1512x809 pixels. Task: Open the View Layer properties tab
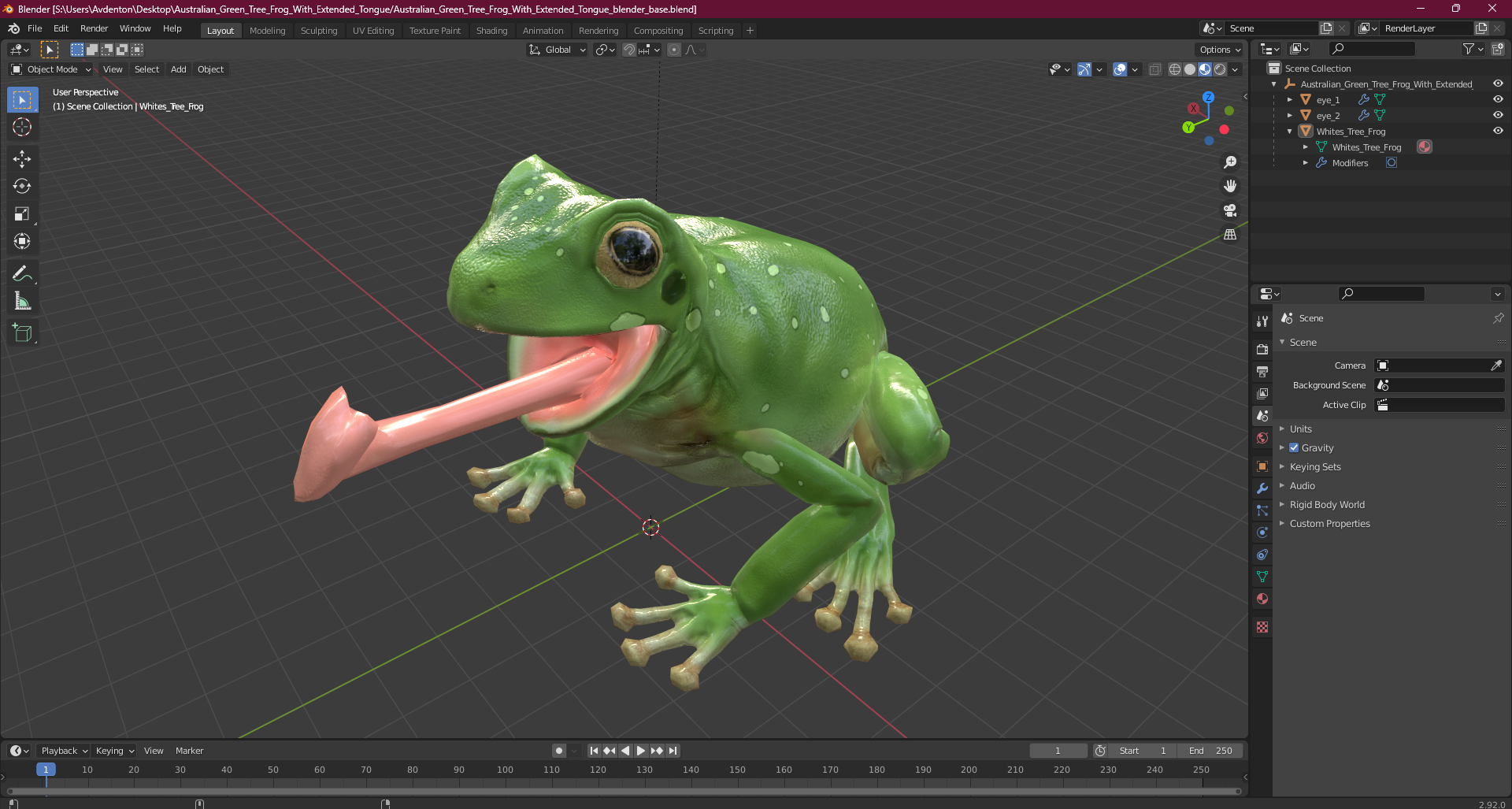1262,393
